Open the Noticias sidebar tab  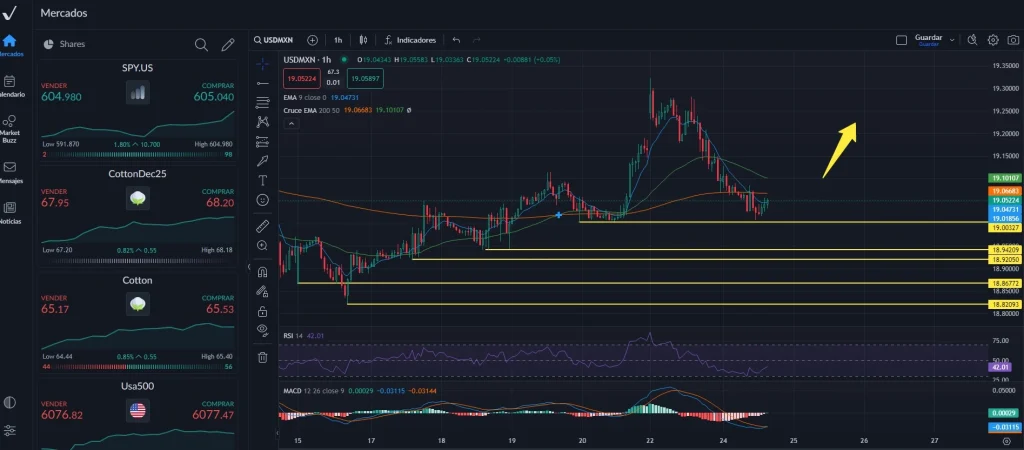click(10, 213)
